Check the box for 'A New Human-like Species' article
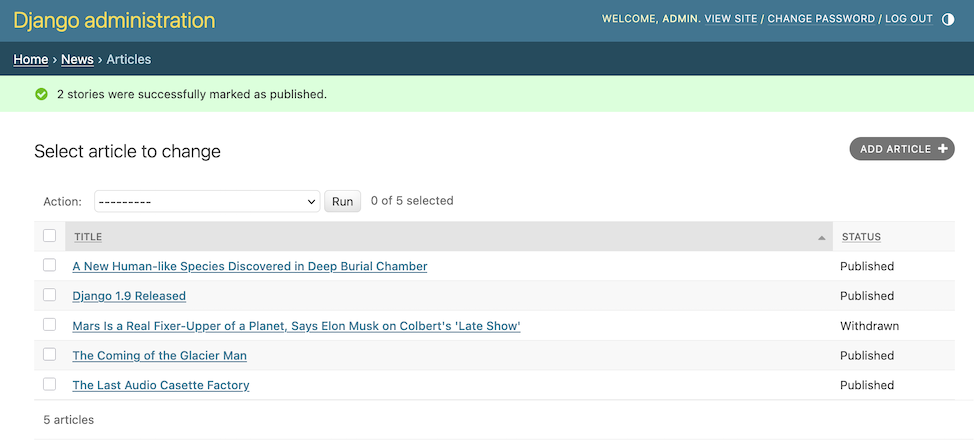The width and height of the screenshot is (974, 448). 50,265
